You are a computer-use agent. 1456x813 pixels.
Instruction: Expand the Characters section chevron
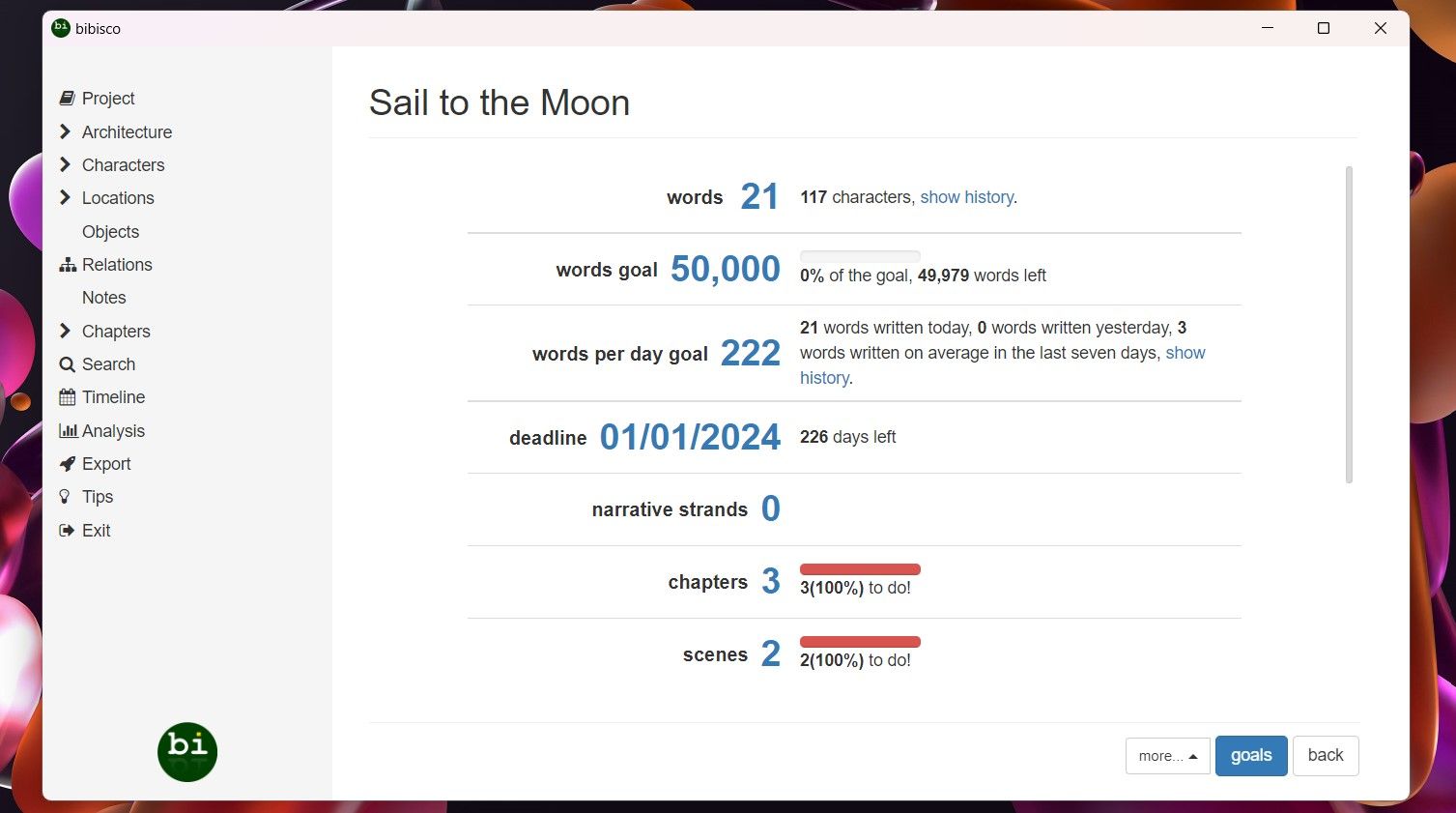pos(65,164)
